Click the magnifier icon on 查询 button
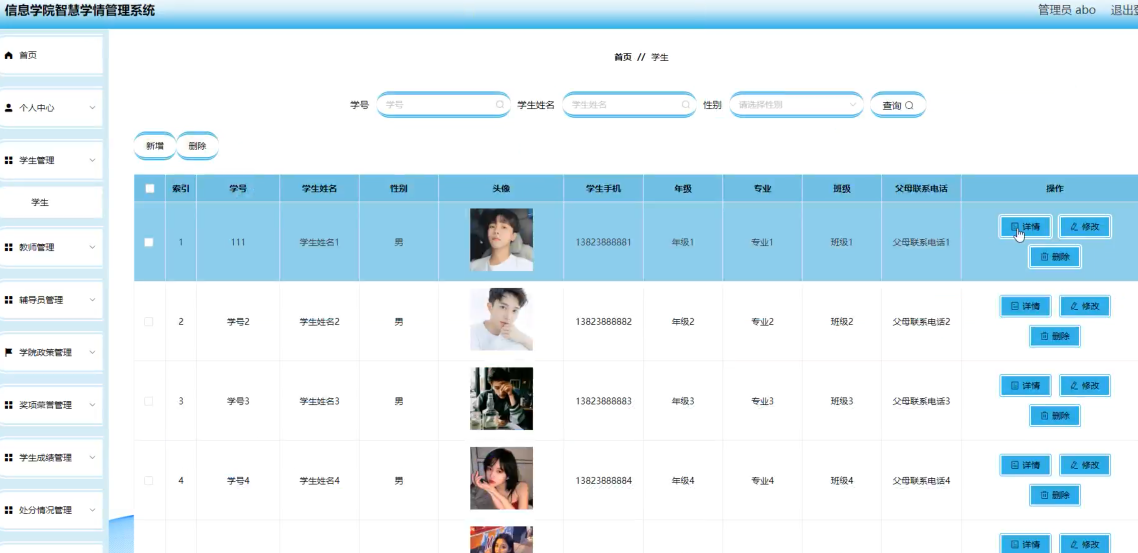Image resolution: width=1138 pixels, height=553 pixels. click(x=909, y=105)
